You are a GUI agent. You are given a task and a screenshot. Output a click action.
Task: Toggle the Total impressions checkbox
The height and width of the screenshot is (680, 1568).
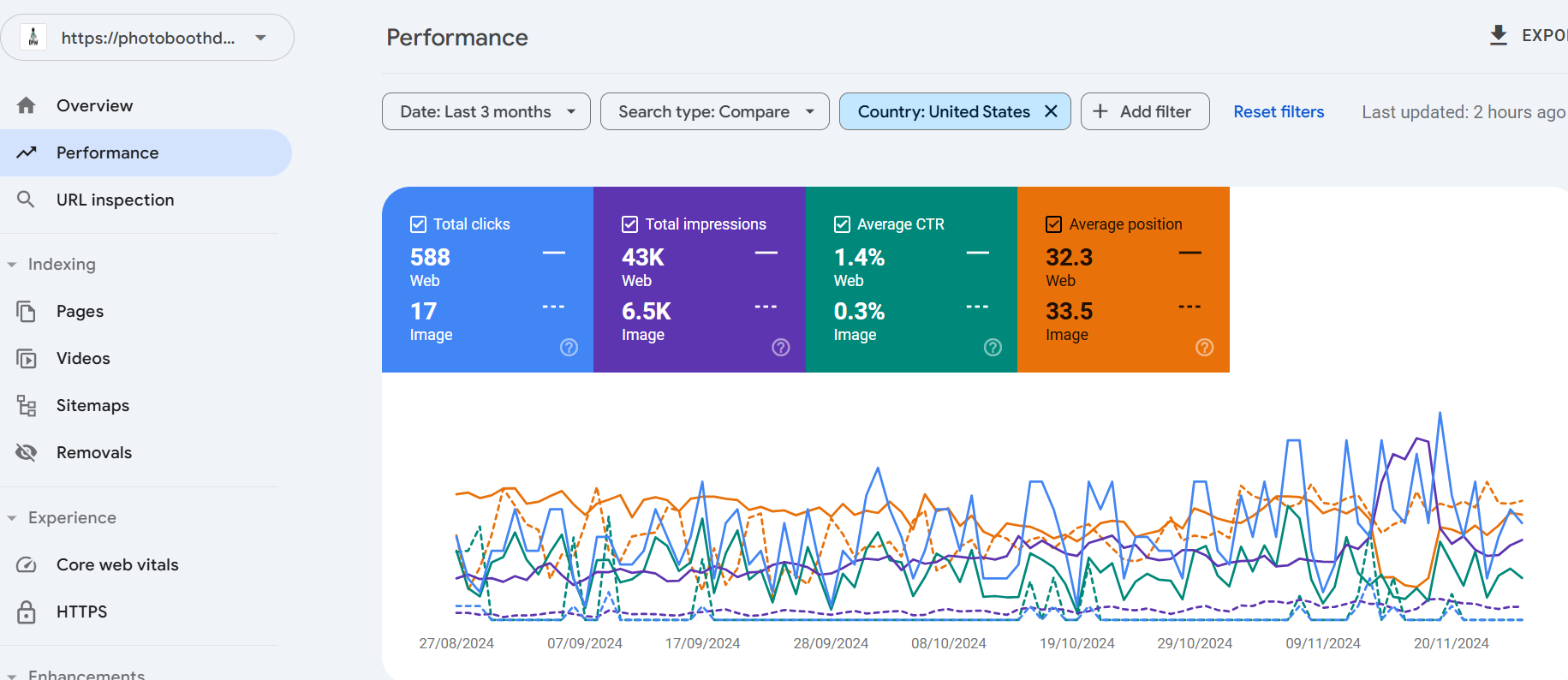tap(630, 224)
